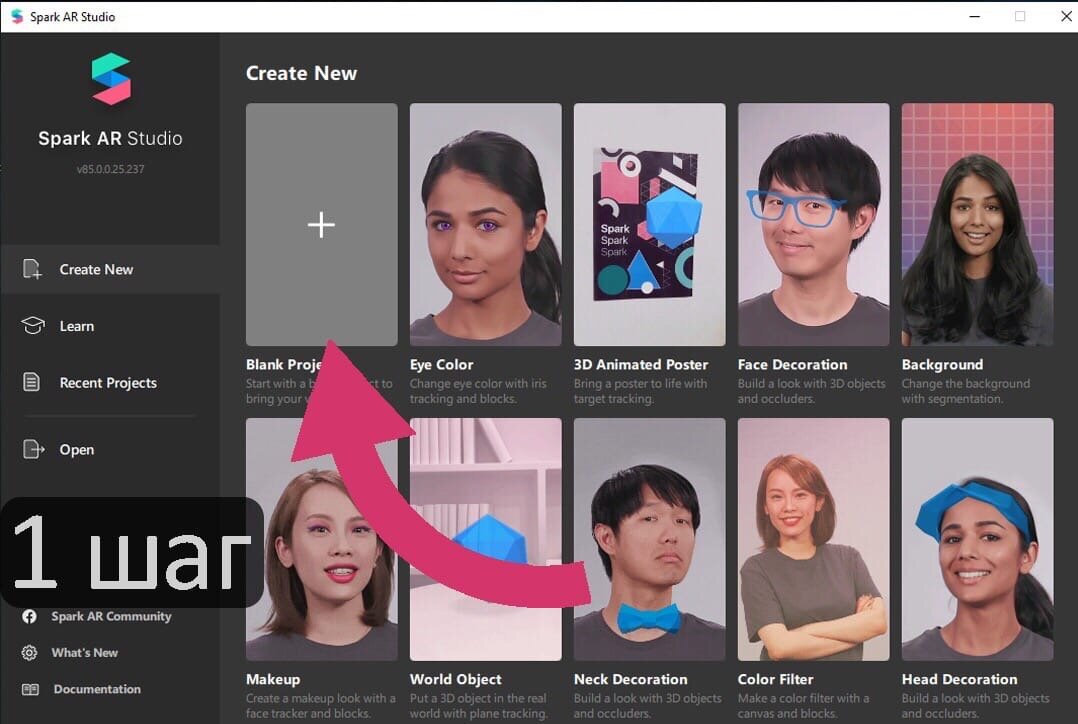1078x724 pixels.
Task: Click the version number v85.0.0.25.237
Action: coord(111,169)
